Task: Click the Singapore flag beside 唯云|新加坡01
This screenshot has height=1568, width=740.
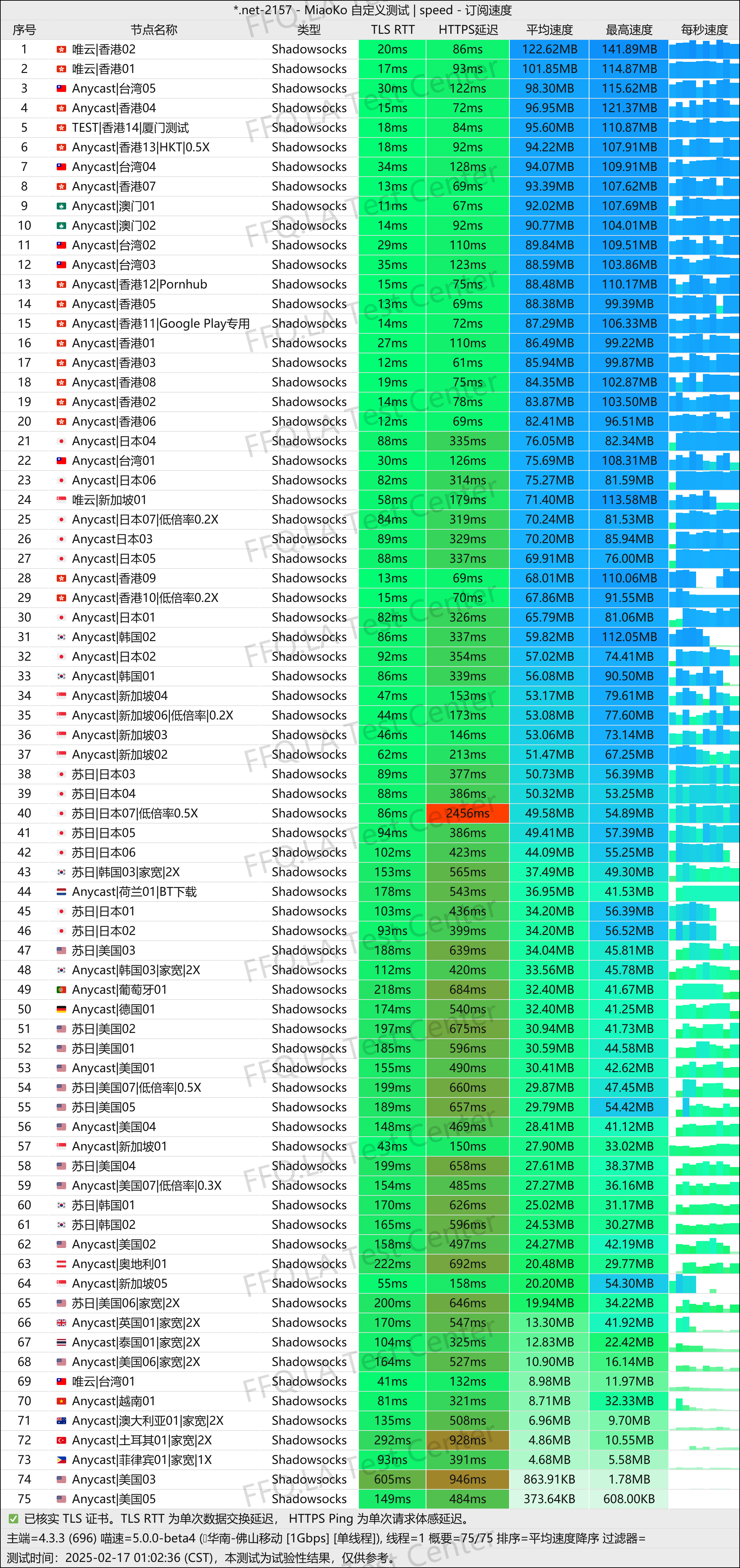Action: (x=61, y=500)
